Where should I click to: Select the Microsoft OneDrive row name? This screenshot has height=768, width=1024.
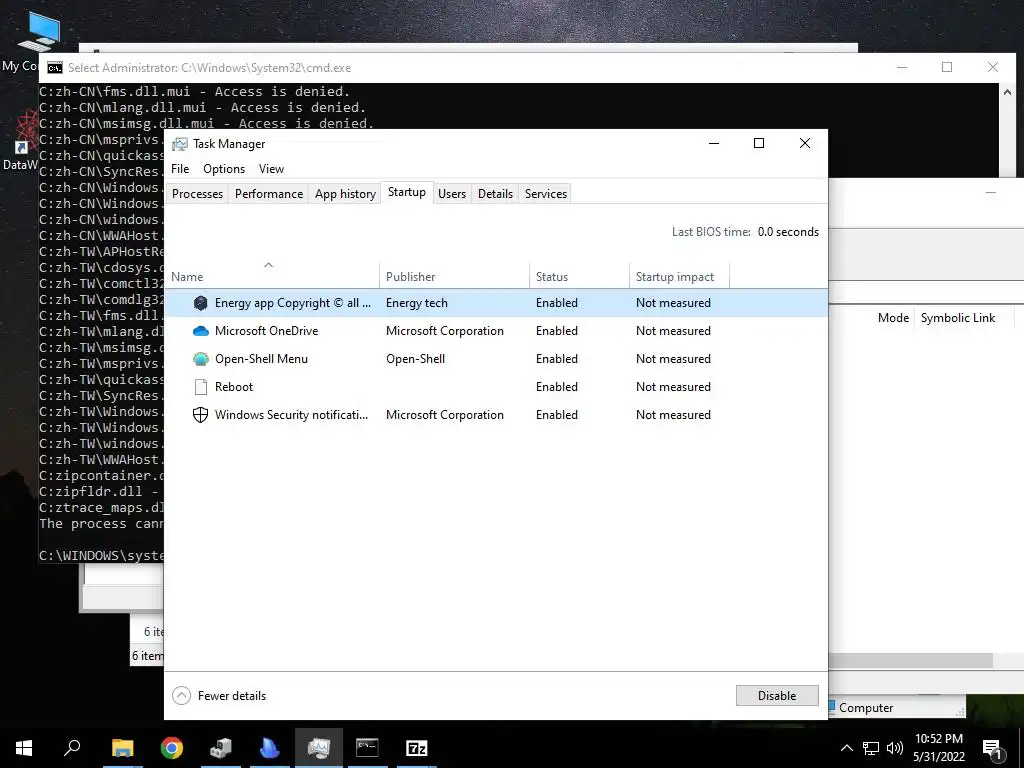(x=266, y=331)
